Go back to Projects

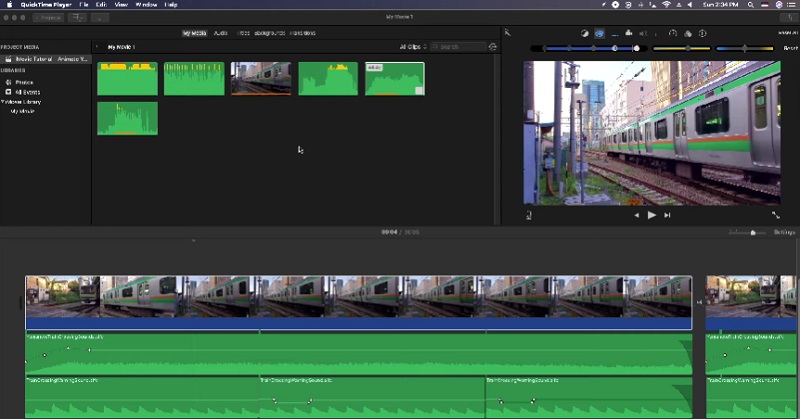pos(48,17)
